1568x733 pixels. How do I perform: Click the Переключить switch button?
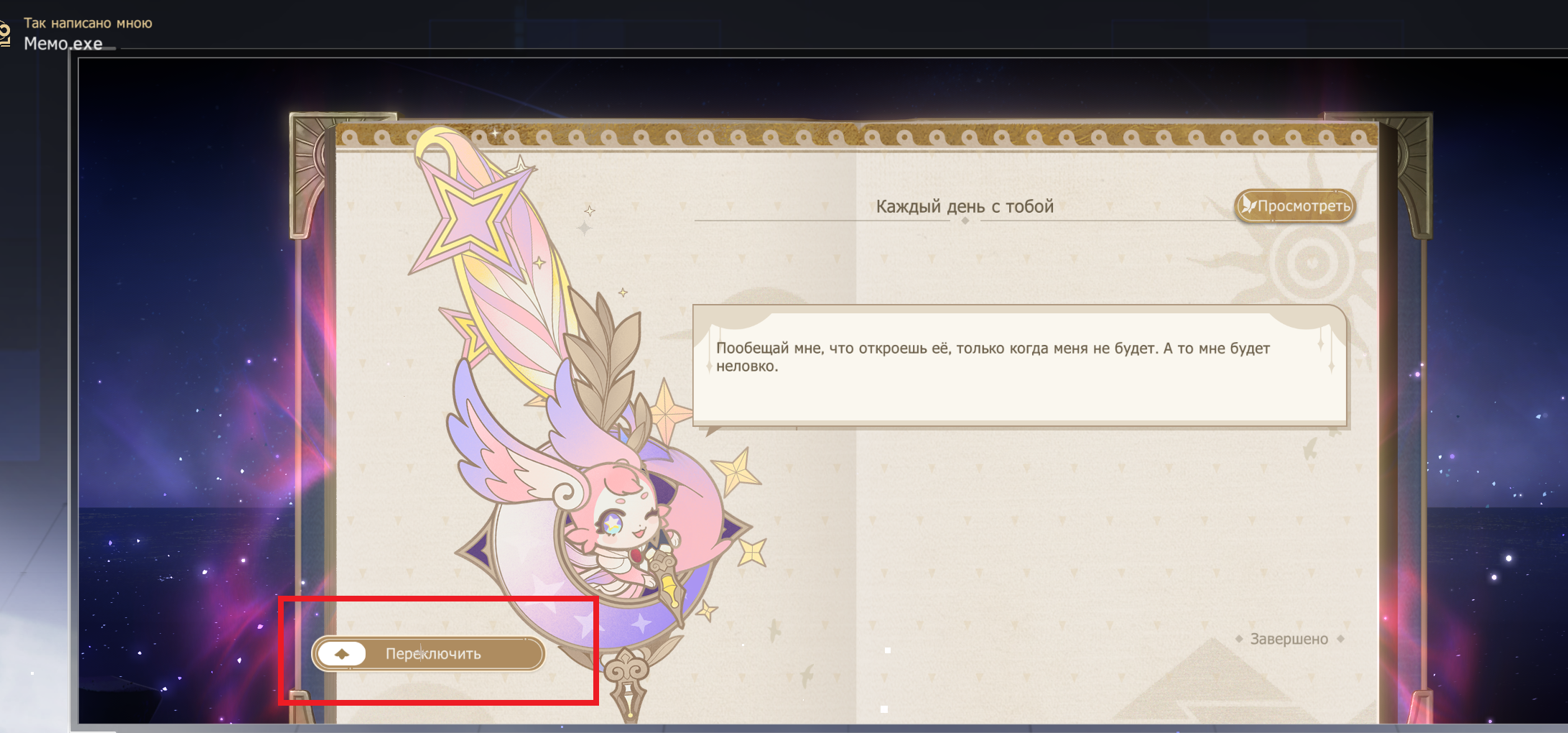coord(428,654)
